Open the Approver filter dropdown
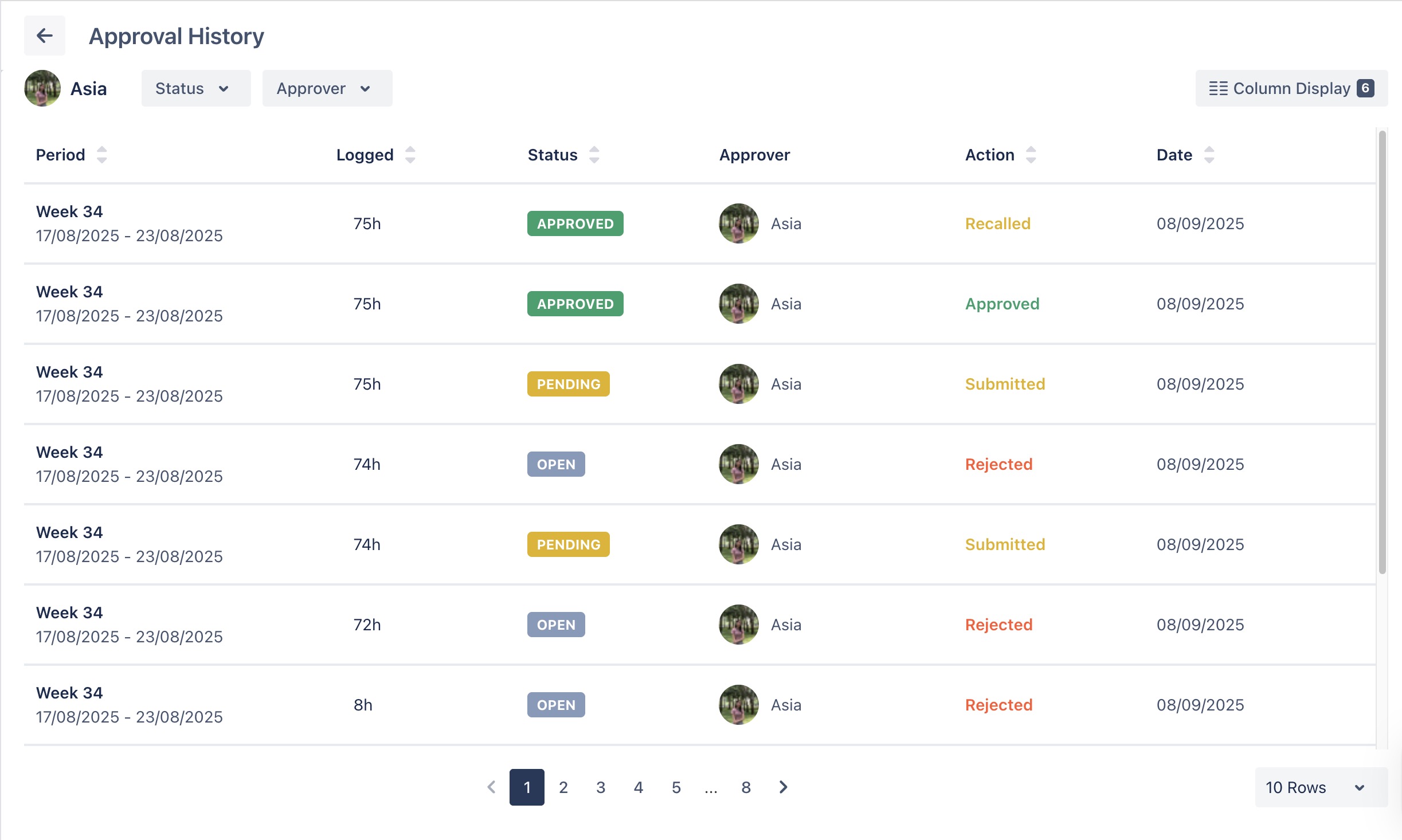1402x840 pixels. pyautogui.click(x=327, y=88)
